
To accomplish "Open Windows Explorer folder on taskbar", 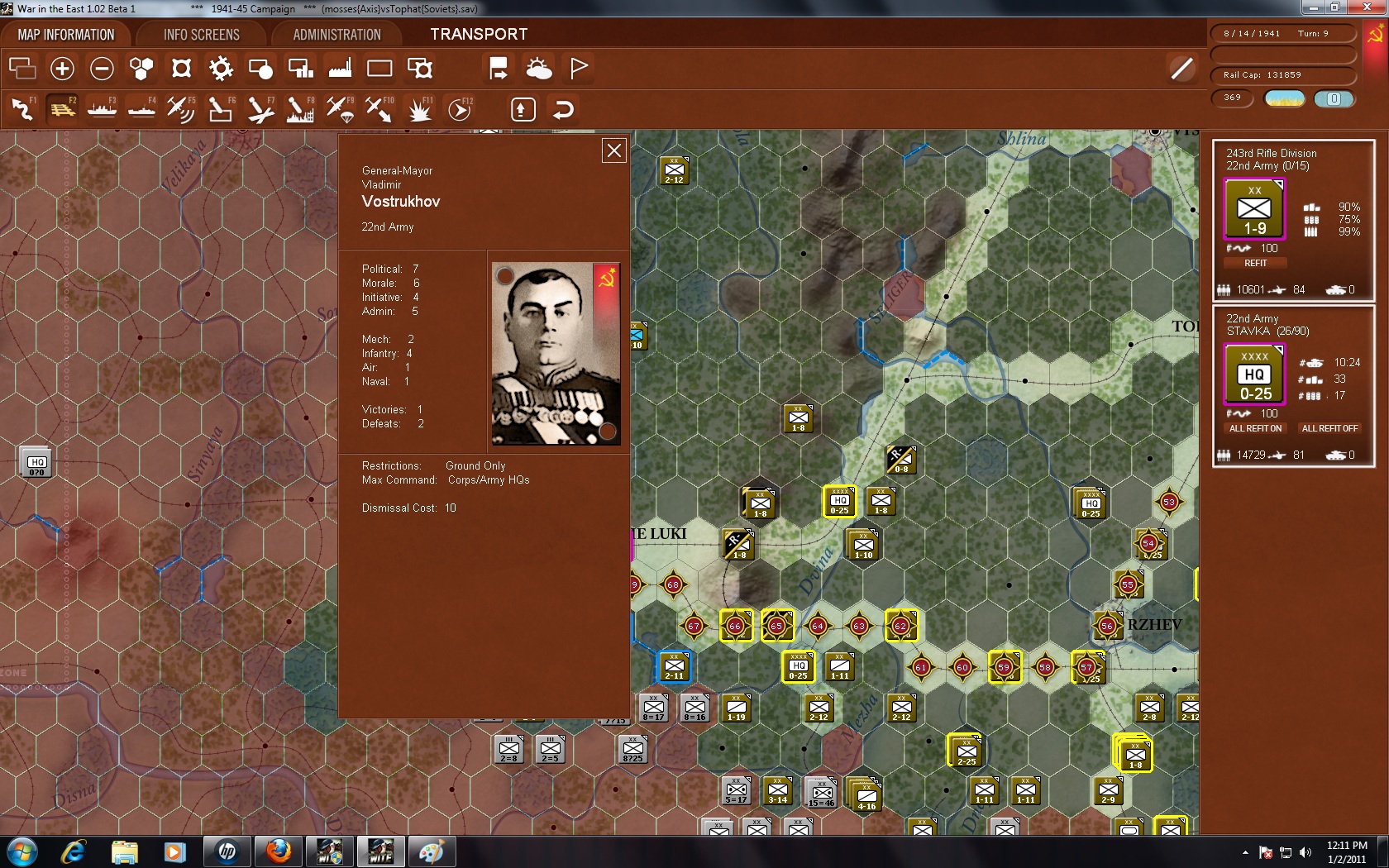I will tap(124, 851).
